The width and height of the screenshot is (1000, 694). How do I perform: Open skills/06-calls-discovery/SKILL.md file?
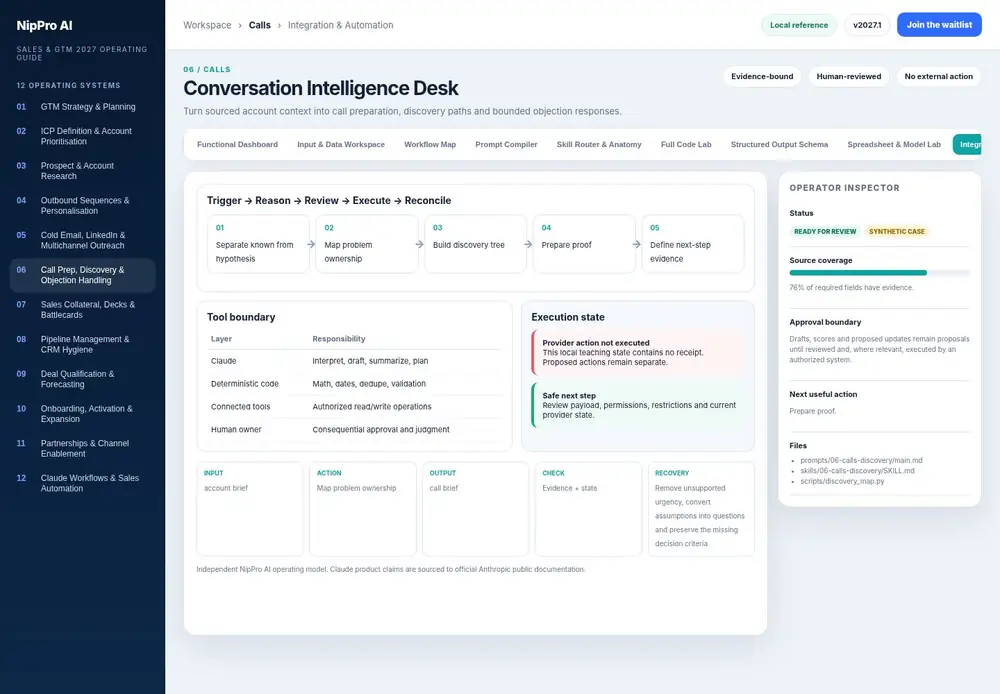857,471
